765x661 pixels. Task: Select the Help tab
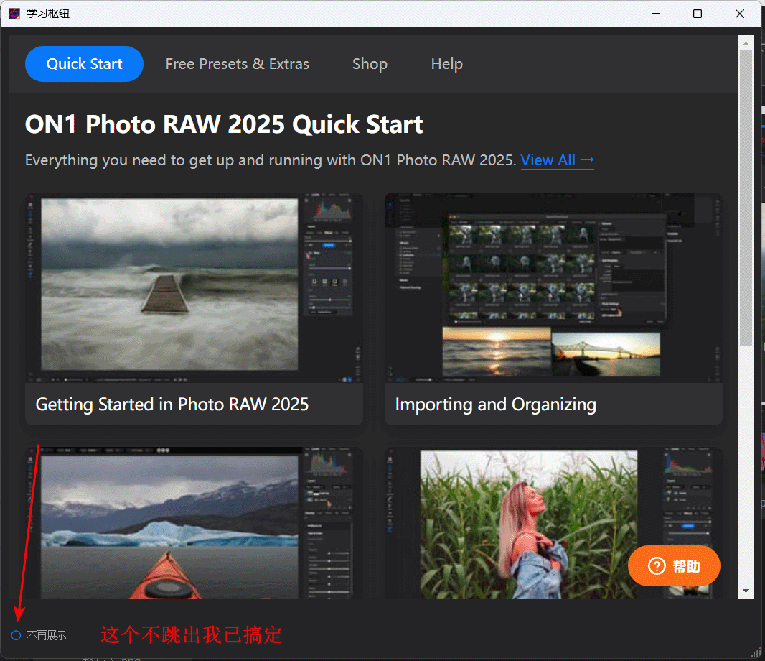[446, 64]
